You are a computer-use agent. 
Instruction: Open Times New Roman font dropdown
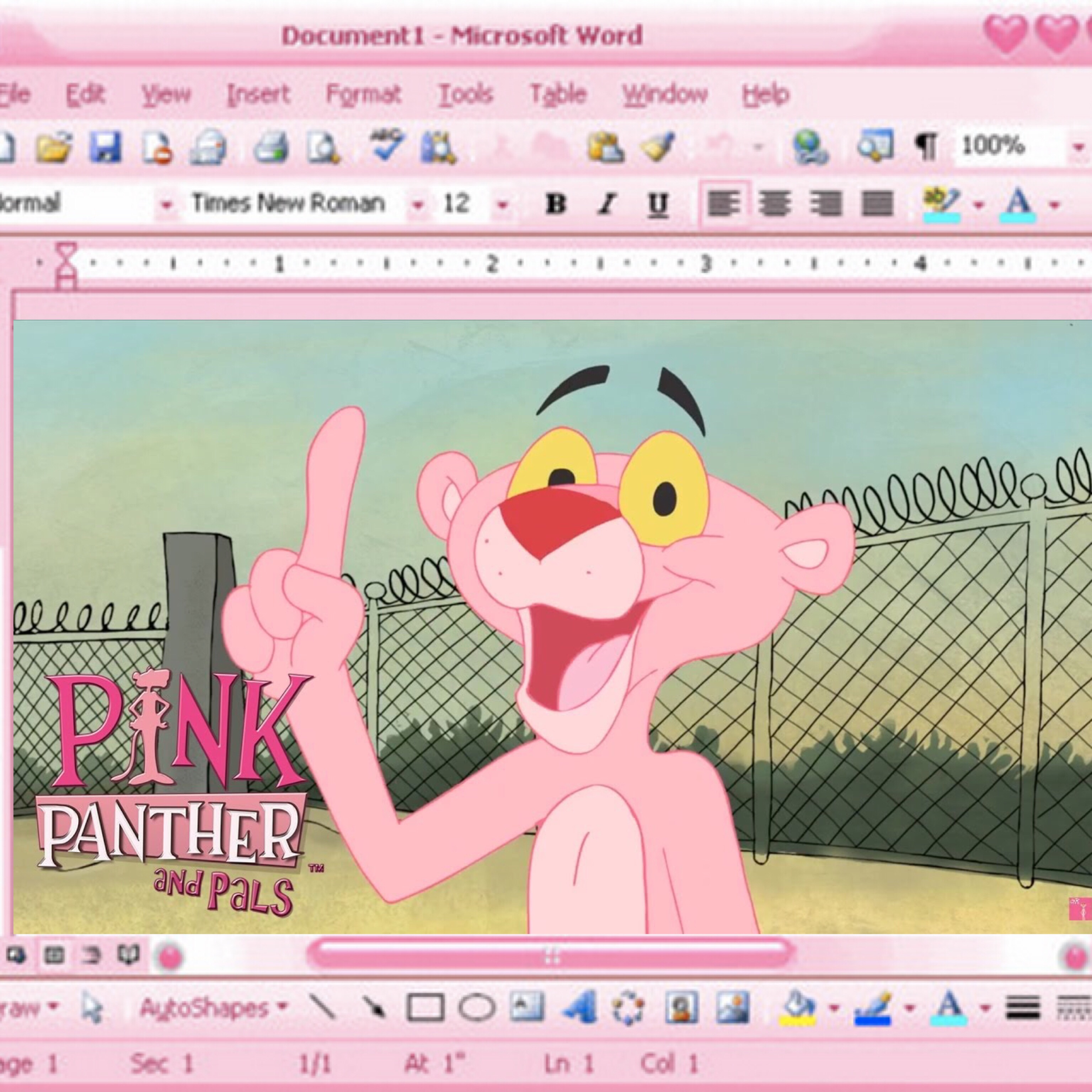click(x=418, y=205)
